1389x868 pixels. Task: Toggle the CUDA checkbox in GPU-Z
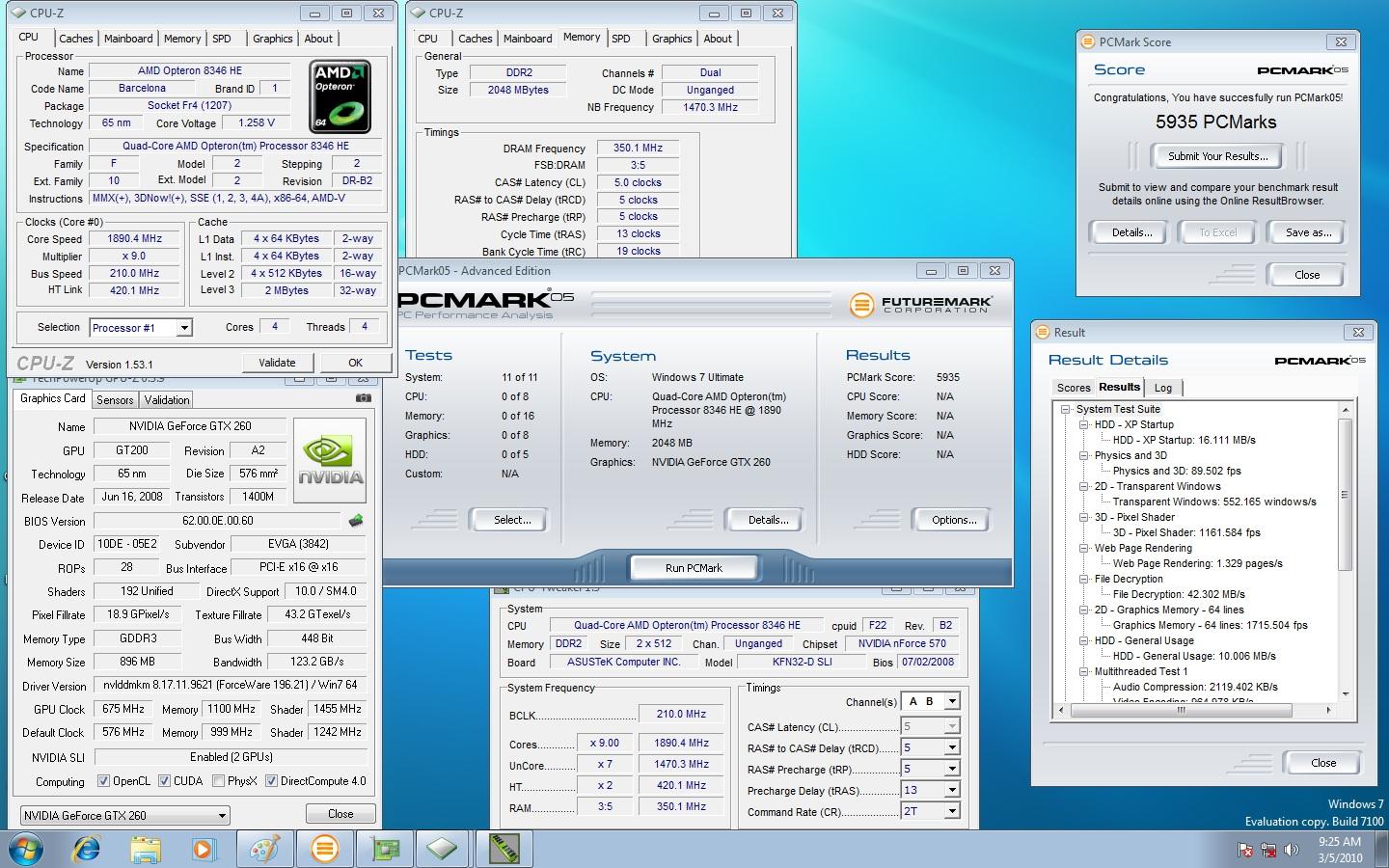(x=164, y=781)
